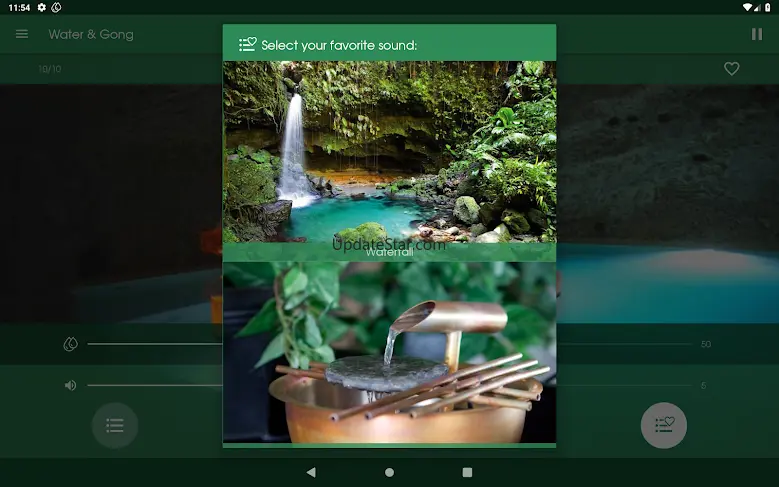Image resolution: width=779 pixels, height=487 pixels.
Task: Click the Android recent apps button
Action: (467, 472)
